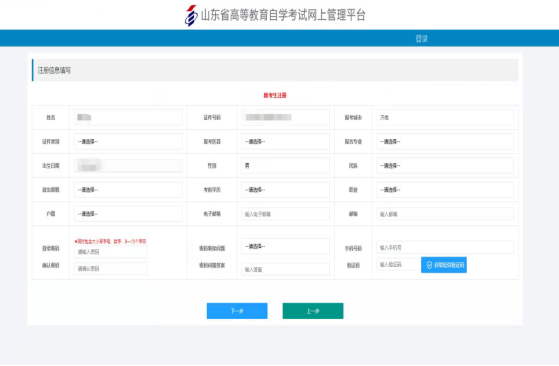Click the 手机号码 phone number input field

445,247
